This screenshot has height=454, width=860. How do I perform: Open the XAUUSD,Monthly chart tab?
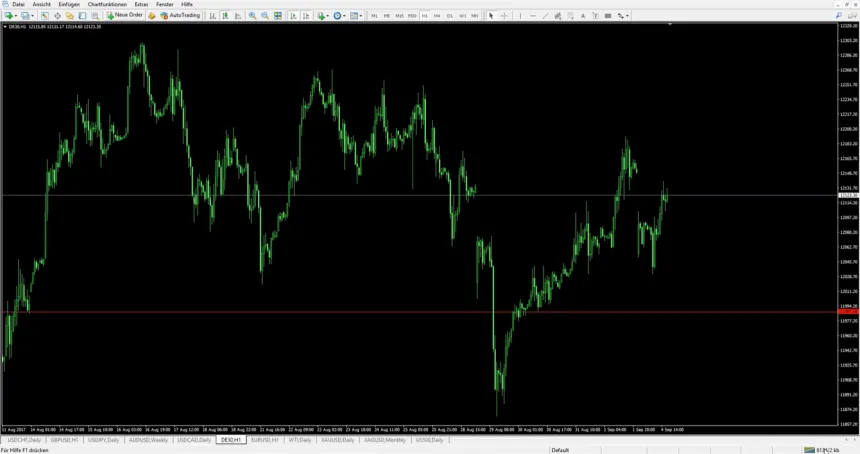click(385, 440)
